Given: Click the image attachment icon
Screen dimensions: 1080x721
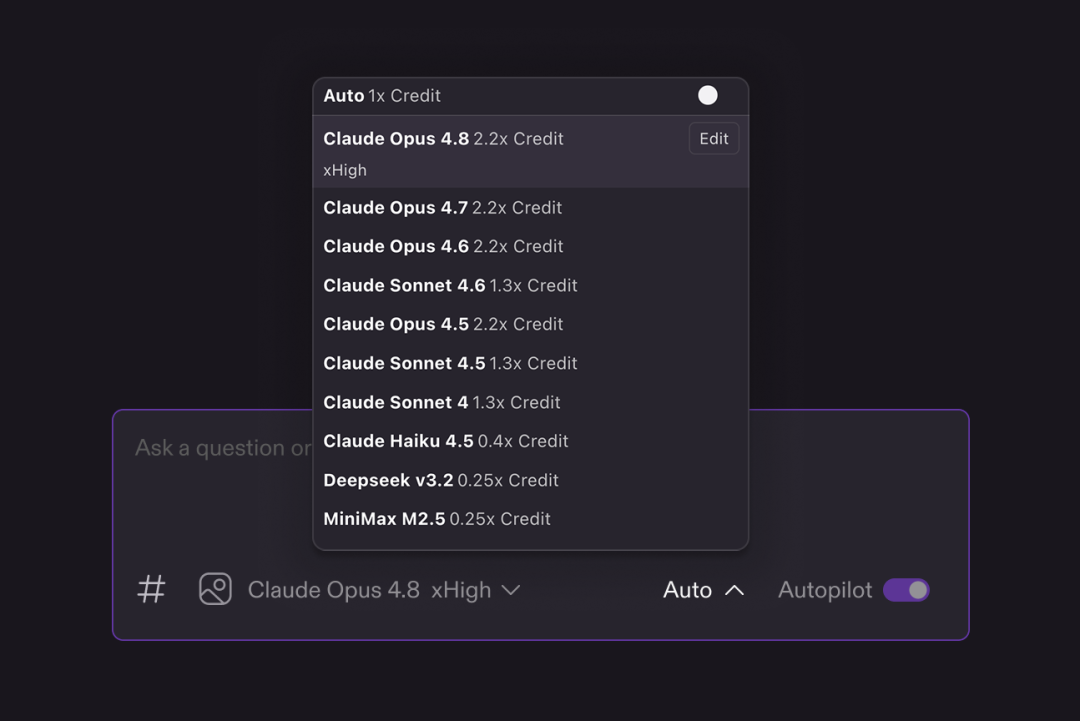Looking at the screenshot, I should pyautogui.click(x=215, y=589).
